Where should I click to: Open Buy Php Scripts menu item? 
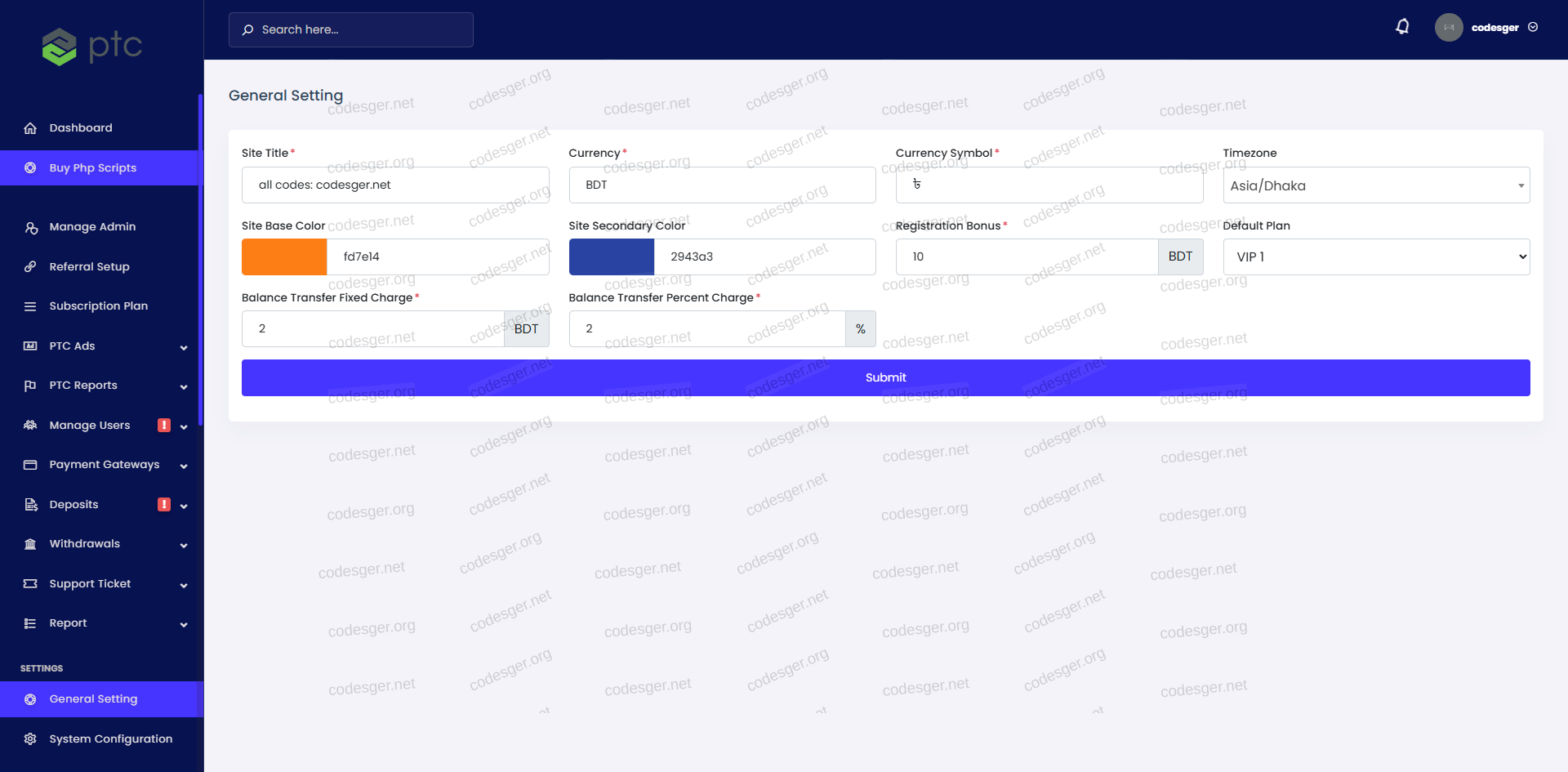pos(93,168)
